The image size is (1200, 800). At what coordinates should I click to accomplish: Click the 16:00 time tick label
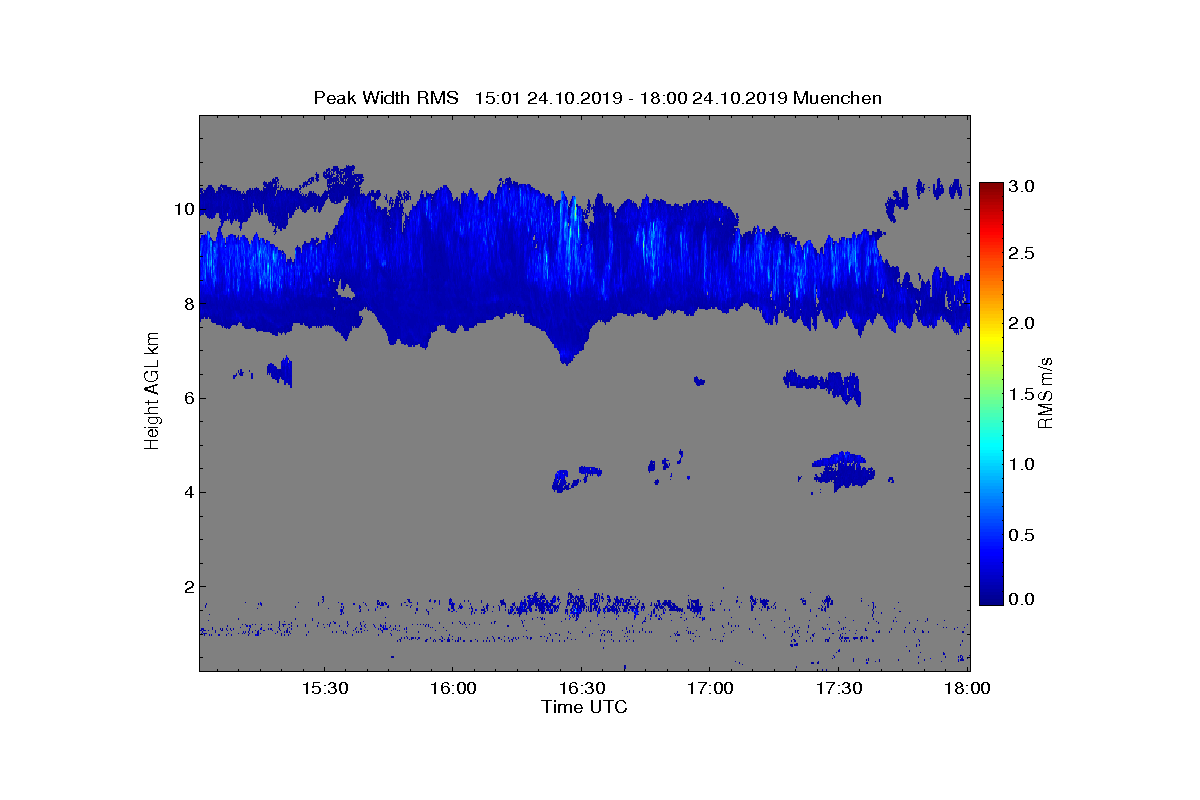(x=455, y=688)
